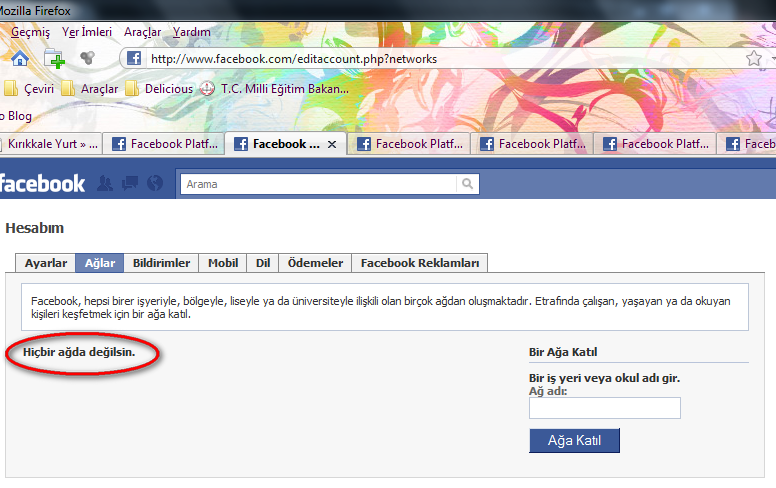Click the Ağa Katıl button
The height and width of the screenshot is (488, 776).
(x=574, y=440)
